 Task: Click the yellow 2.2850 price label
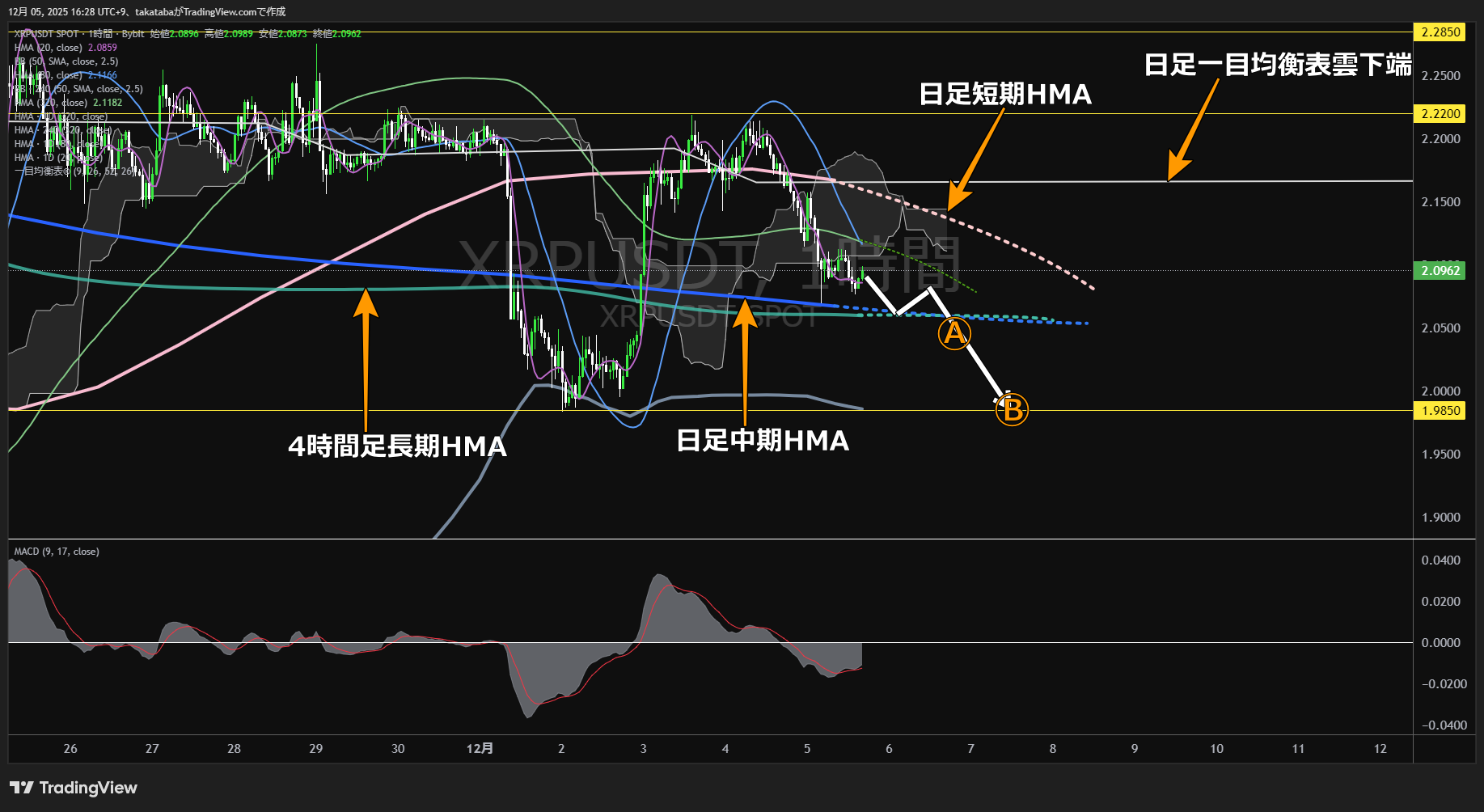click(x=1440, y=32)
